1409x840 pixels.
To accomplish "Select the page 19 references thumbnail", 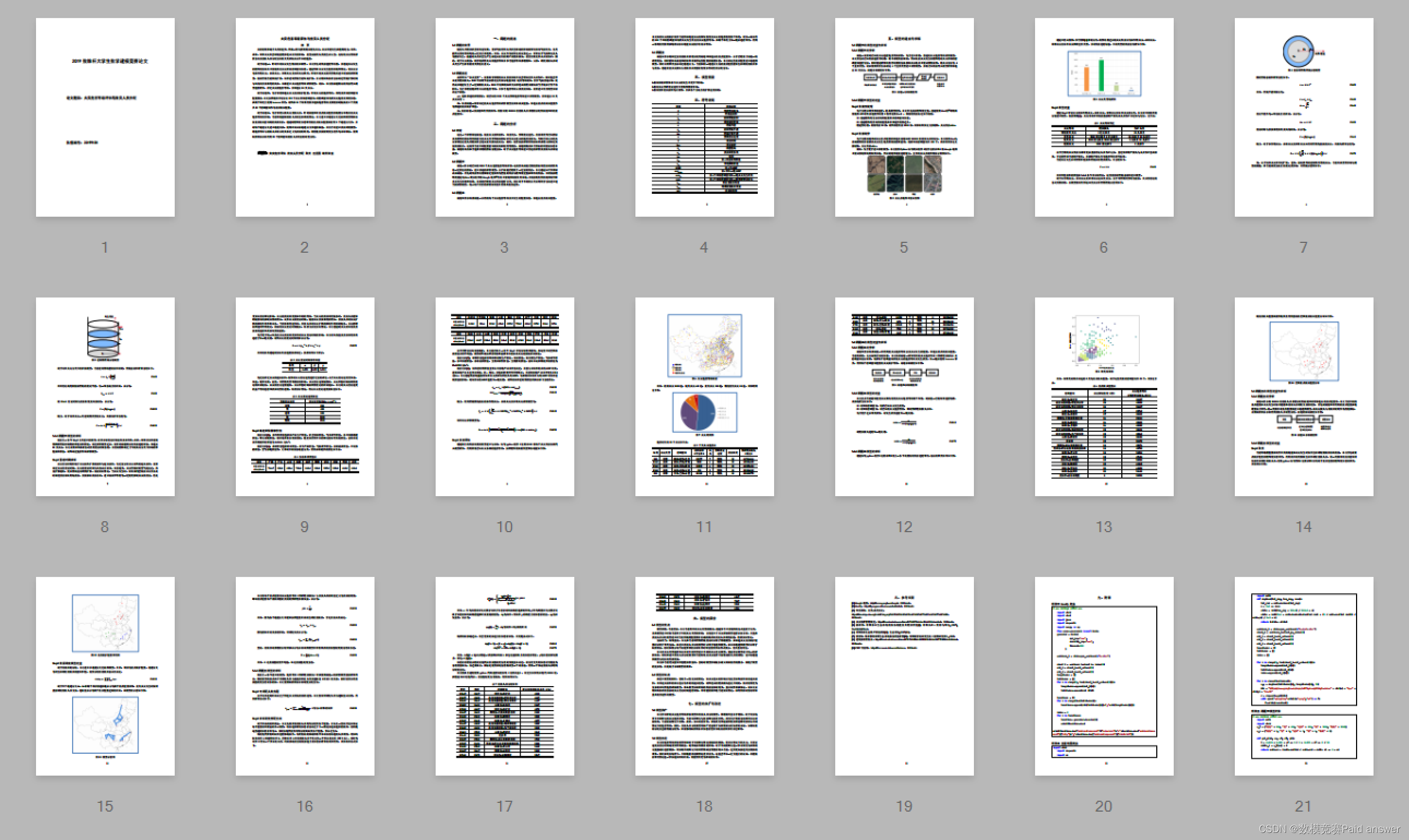I will (x=904, y=676).
